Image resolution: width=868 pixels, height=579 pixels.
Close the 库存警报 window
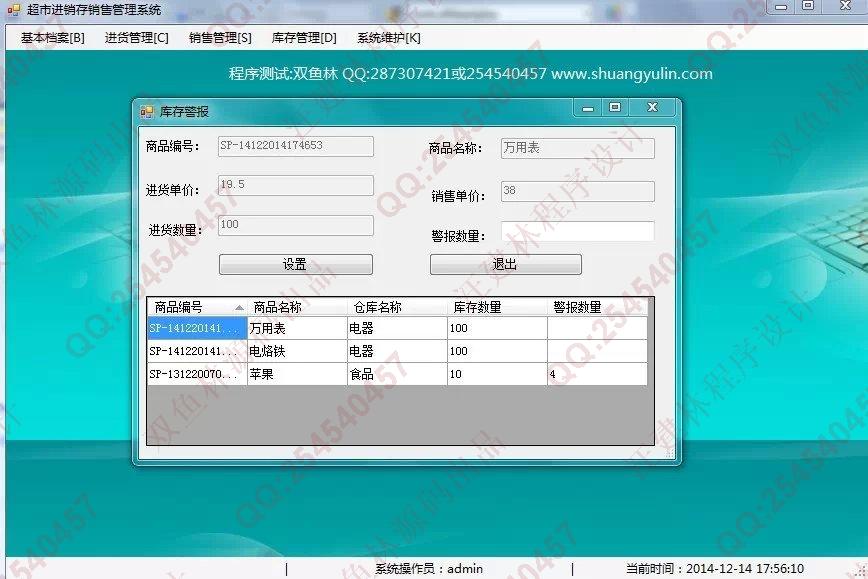652,108
